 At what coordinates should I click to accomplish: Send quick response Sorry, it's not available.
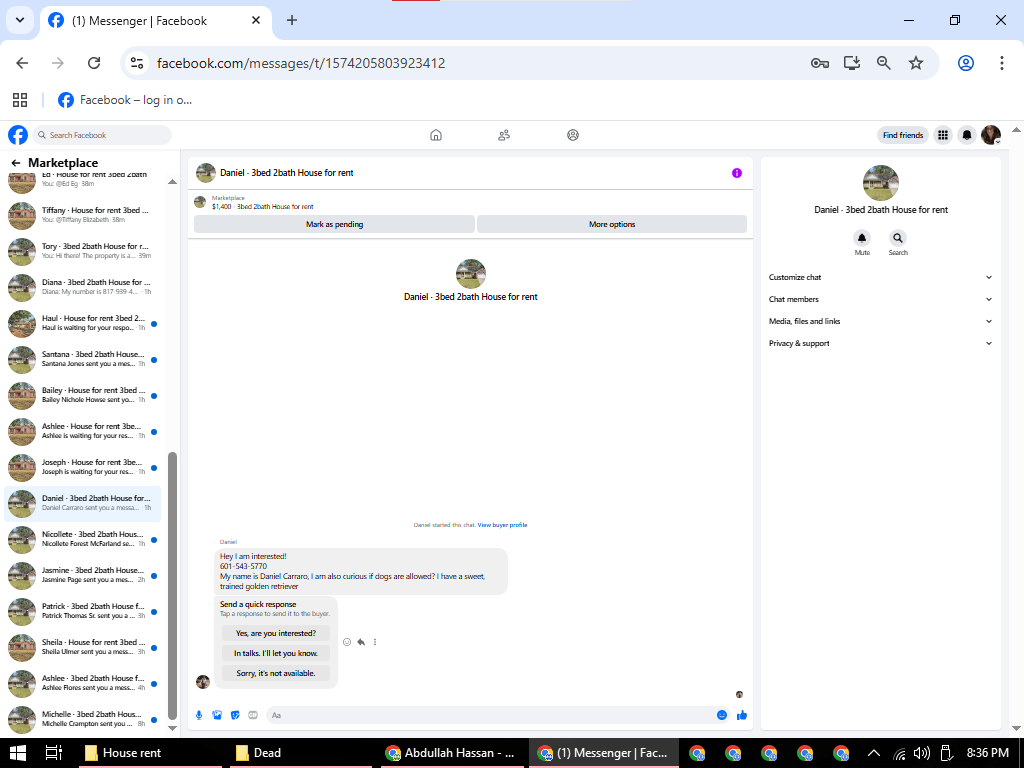coord(276,673)
